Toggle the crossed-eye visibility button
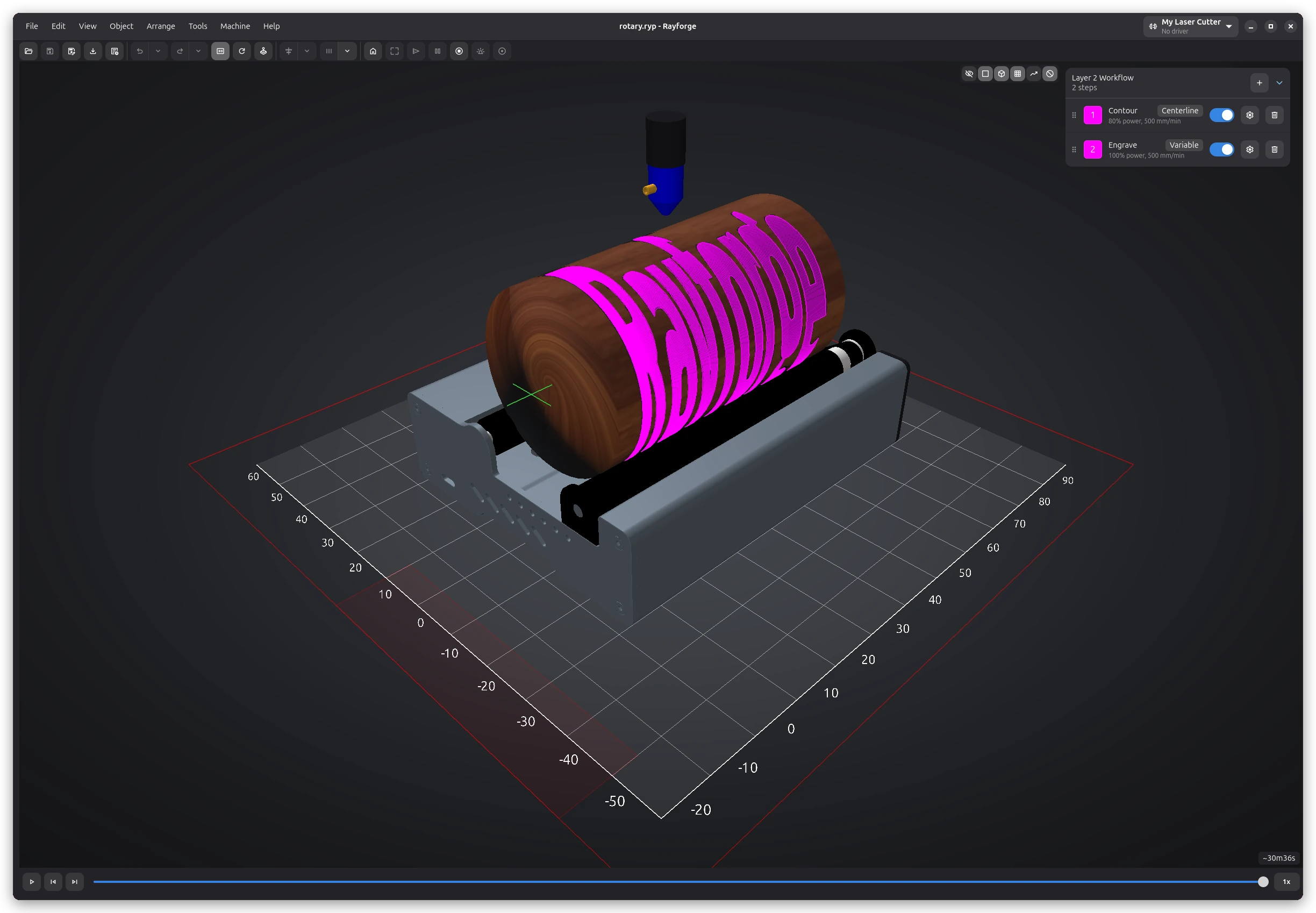The height and width of the screenshot is (913, 1316). point(969,73)
